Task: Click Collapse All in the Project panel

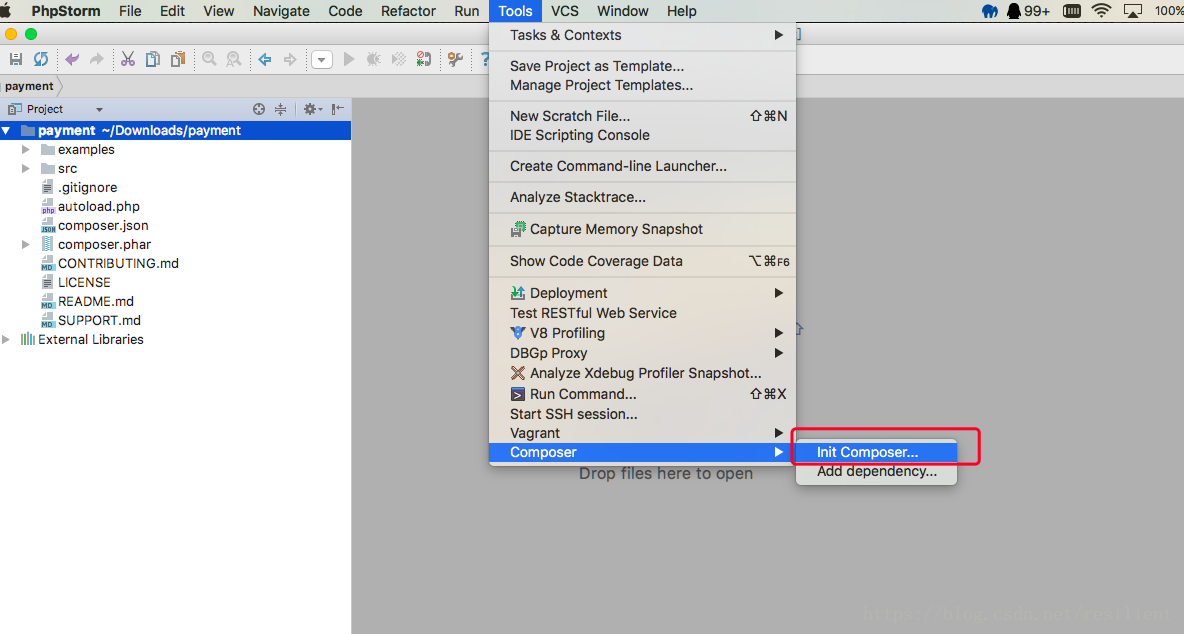Action: [280, 109]
